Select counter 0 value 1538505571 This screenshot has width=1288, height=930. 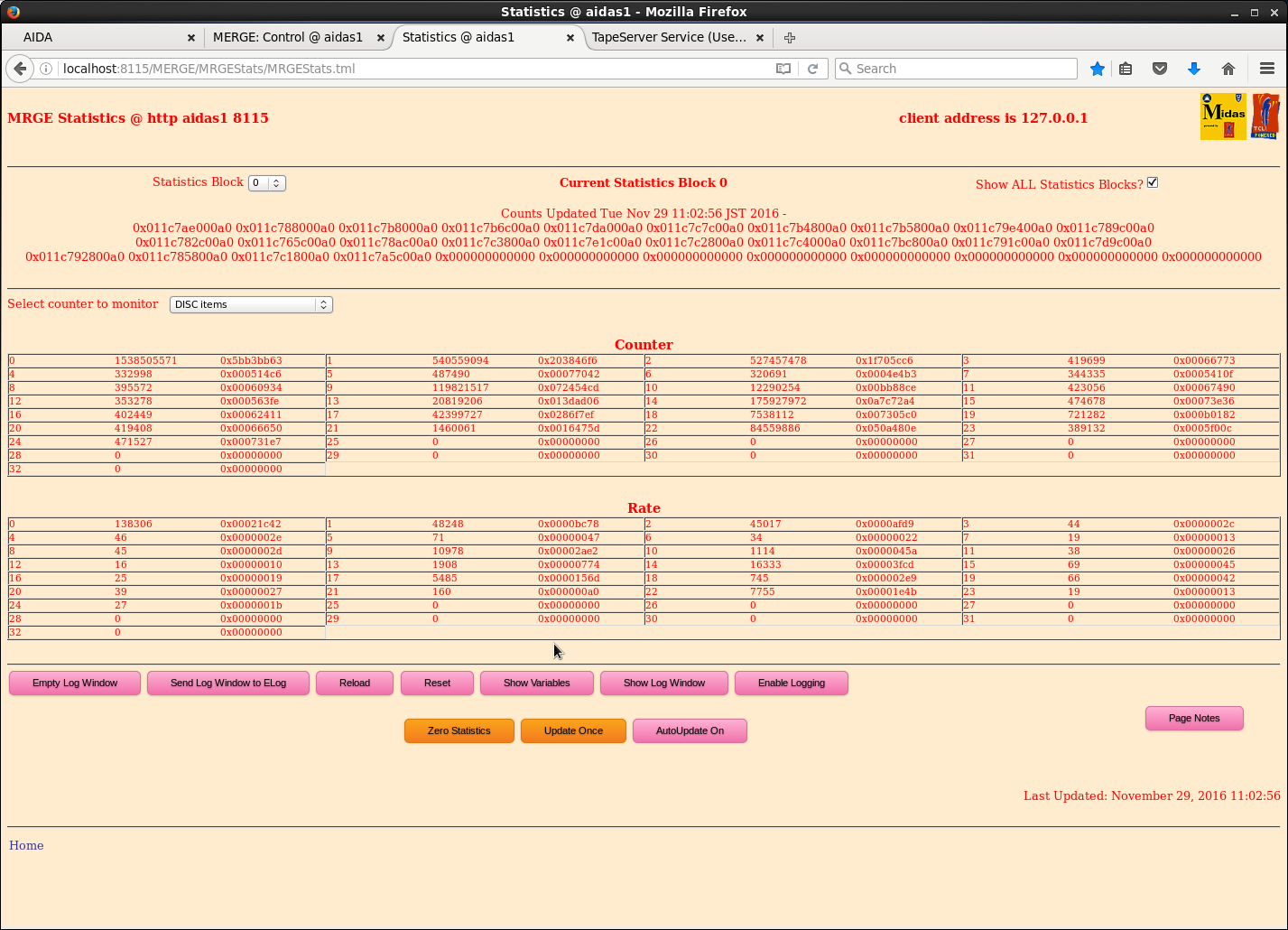tap(145, 360)
